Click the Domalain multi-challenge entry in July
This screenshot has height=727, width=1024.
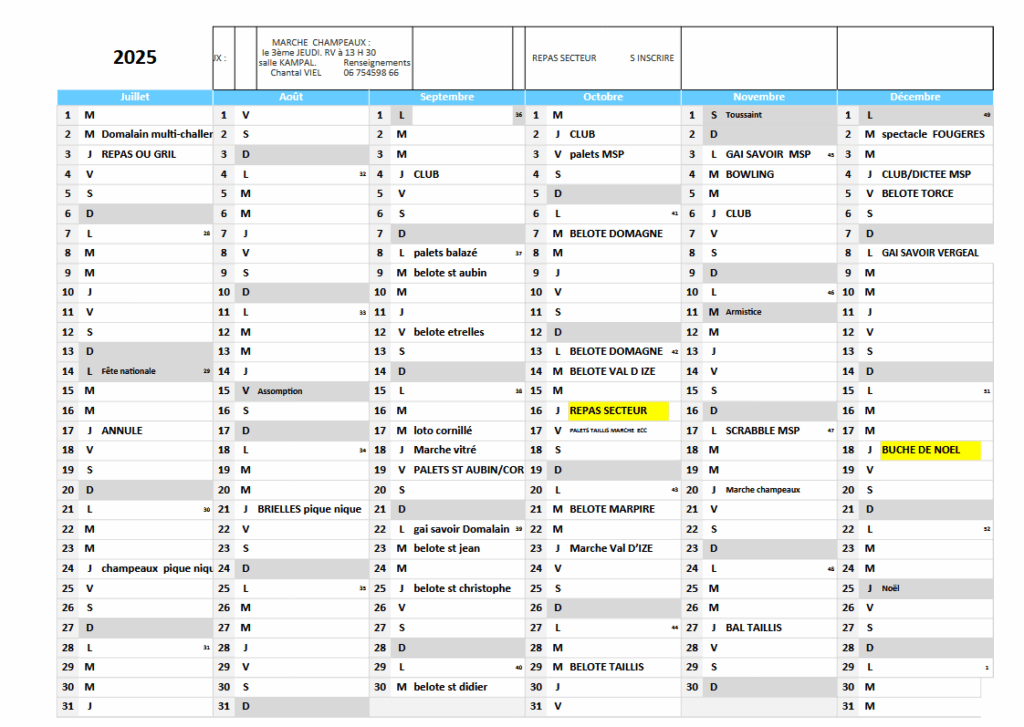tap(157, 134)
